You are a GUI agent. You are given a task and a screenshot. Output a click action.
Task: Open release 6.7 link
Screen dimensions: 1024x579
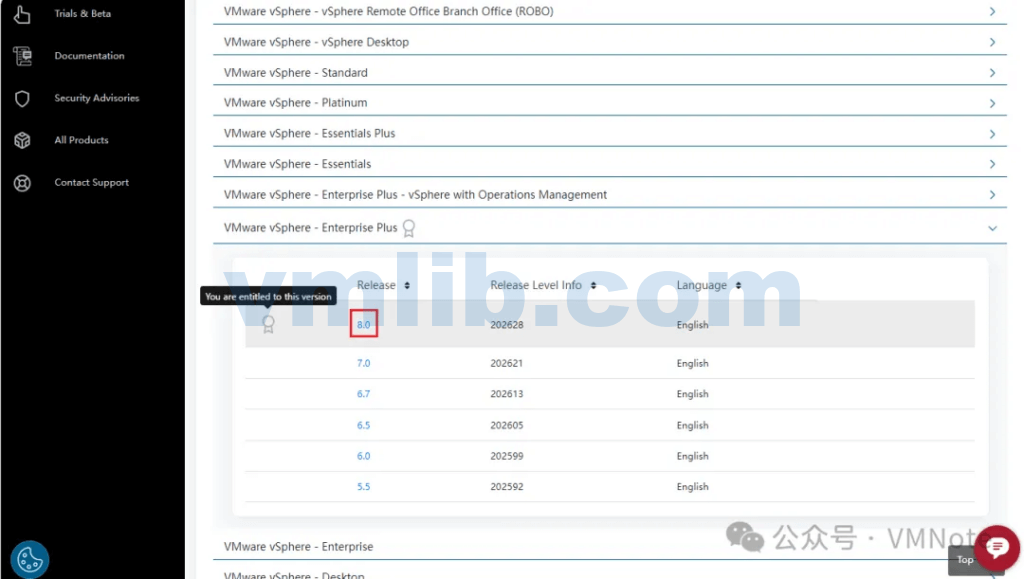click(364, 394)
